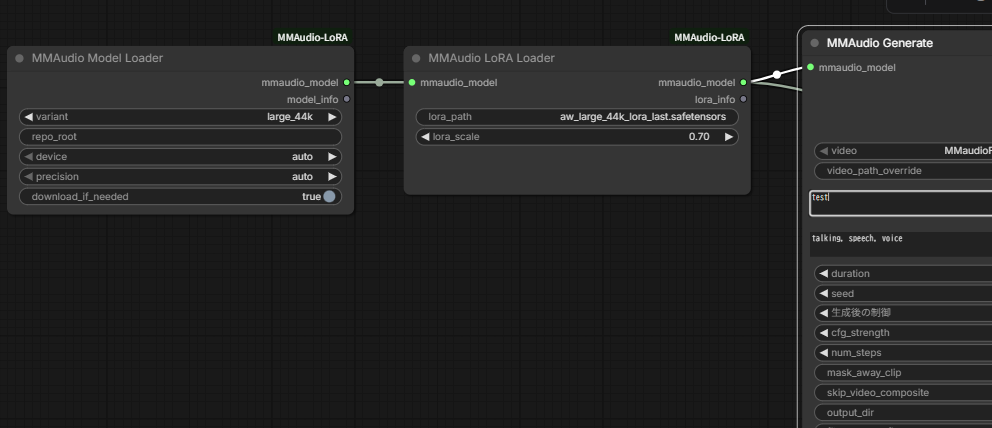
Task: Click the MMAudio-LoRA badge above Model Loader
Action: pyautogui.click(x=313, y=37)
